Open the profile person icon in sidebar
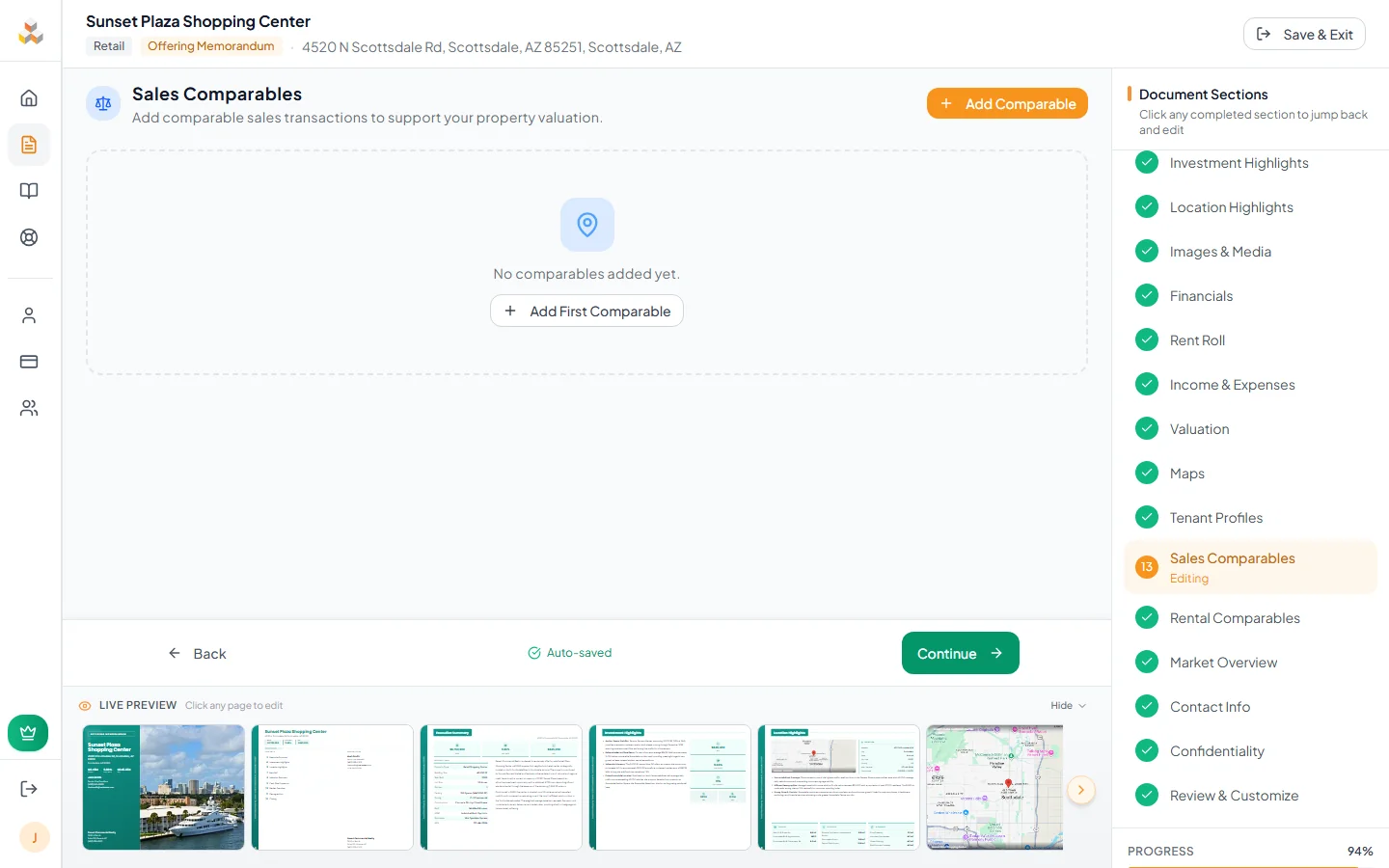 click(29, 315)
